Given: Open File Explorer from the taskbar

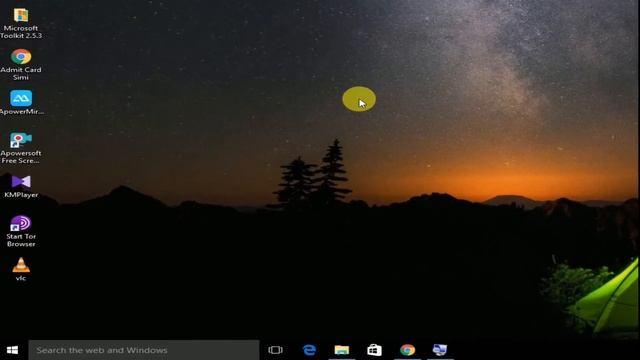Looking at the screenshot, I should tap(342, 350).
